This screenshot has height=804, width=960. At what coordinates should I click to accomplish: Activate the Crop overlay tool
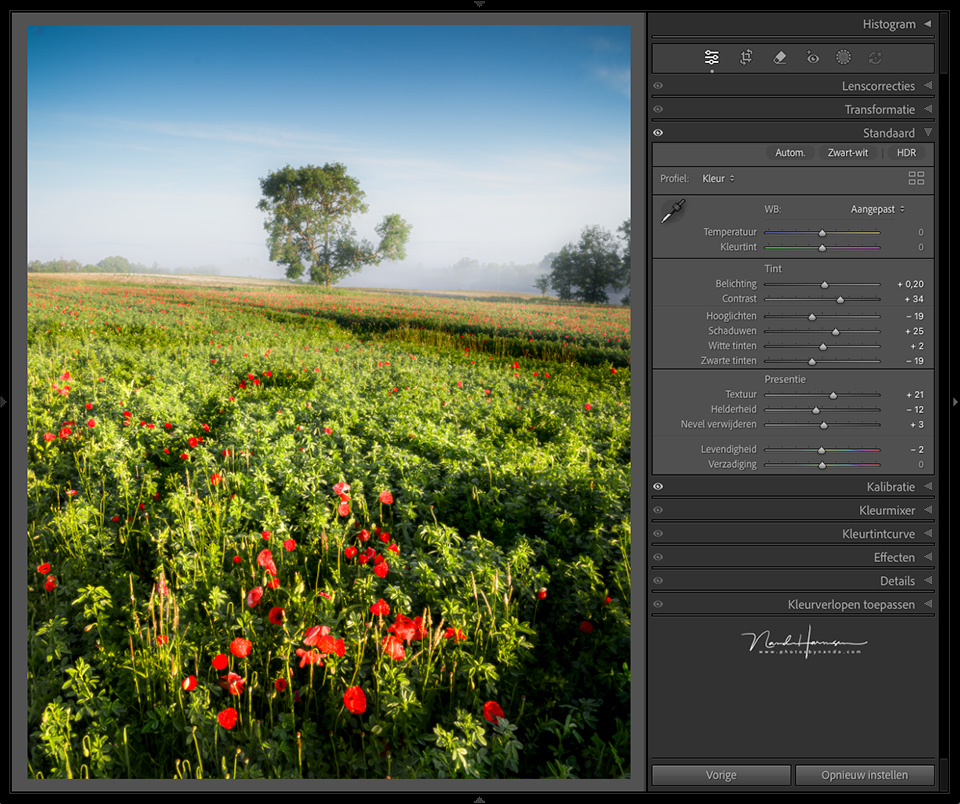[x=746, y=58]
